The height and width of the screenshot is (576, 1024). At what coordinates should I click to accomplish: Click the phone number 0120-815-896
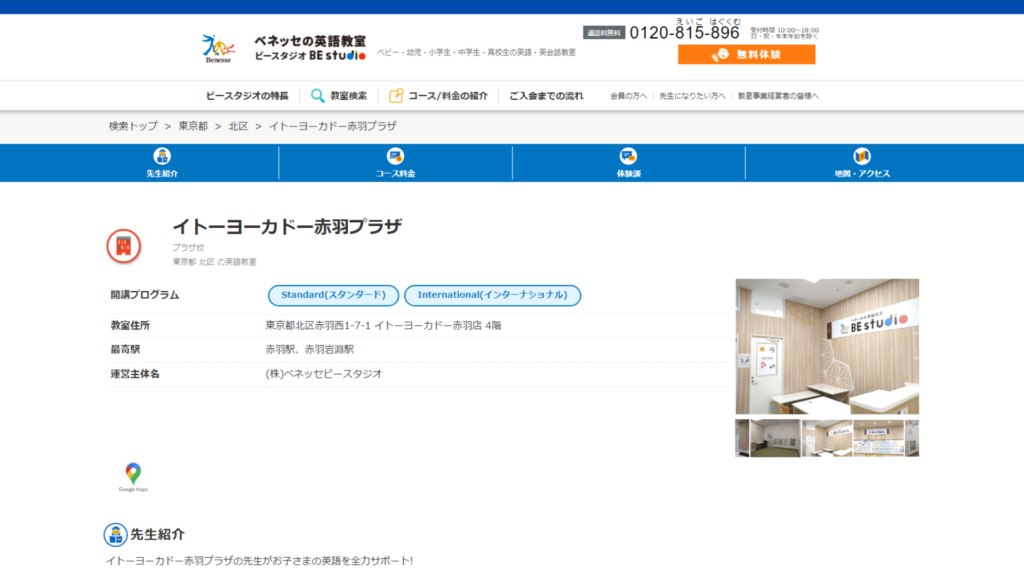(x=684, y=33)
